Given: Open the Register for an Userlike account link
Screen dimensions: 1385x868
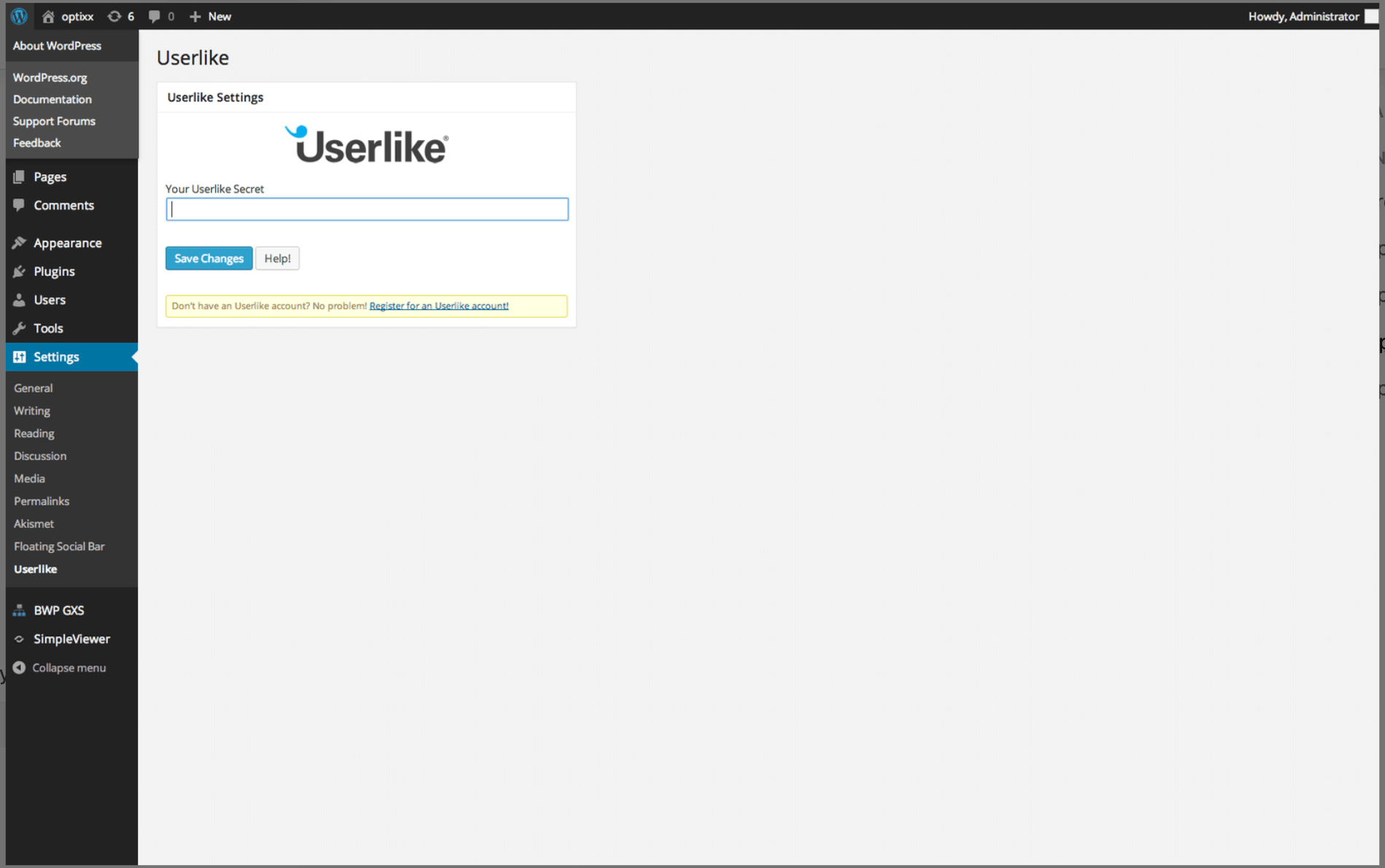Looking at the screenshot, I should 438,306.
